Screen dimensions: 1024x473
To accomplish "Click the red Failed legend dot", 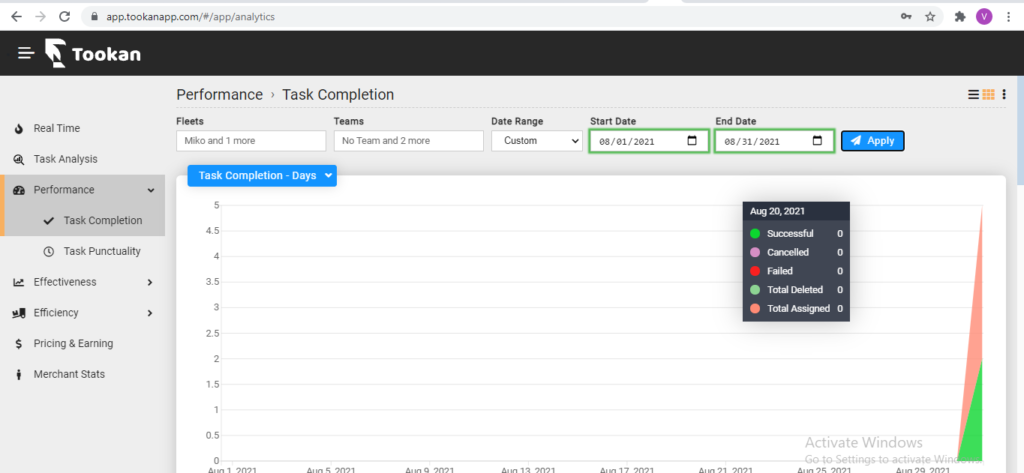I will (755, 271).
